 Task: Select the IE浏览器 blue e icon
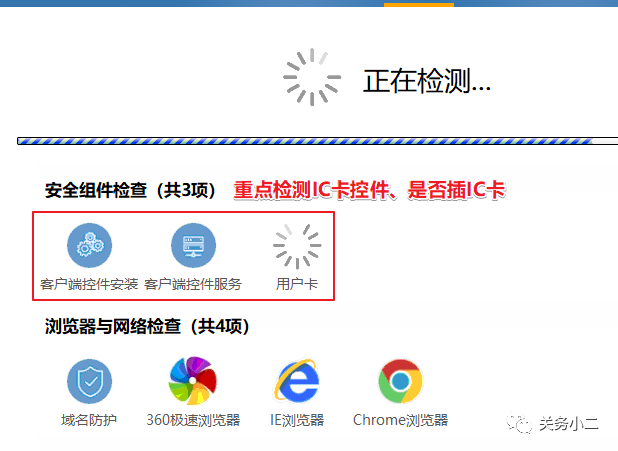(x=297, y=381)
